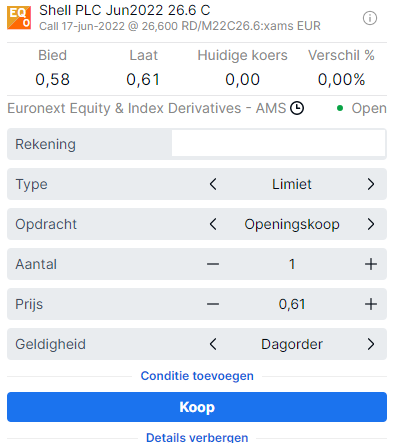Change Geldigheid with right chevron
Image resolution: width=401 pixels, height=443 pixels.
(x=371, y=344)
